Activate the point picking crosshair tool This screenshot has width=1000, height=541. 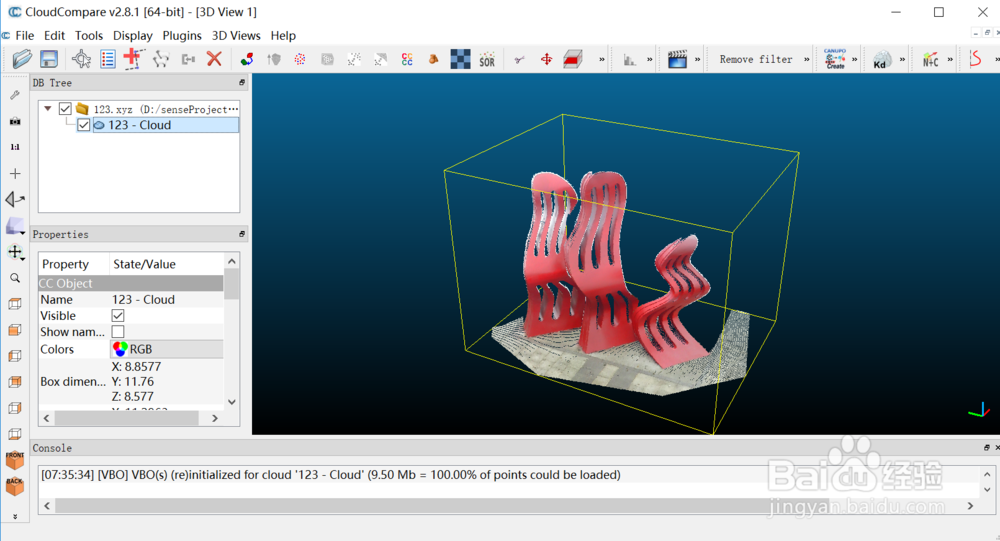pos(81,59)
